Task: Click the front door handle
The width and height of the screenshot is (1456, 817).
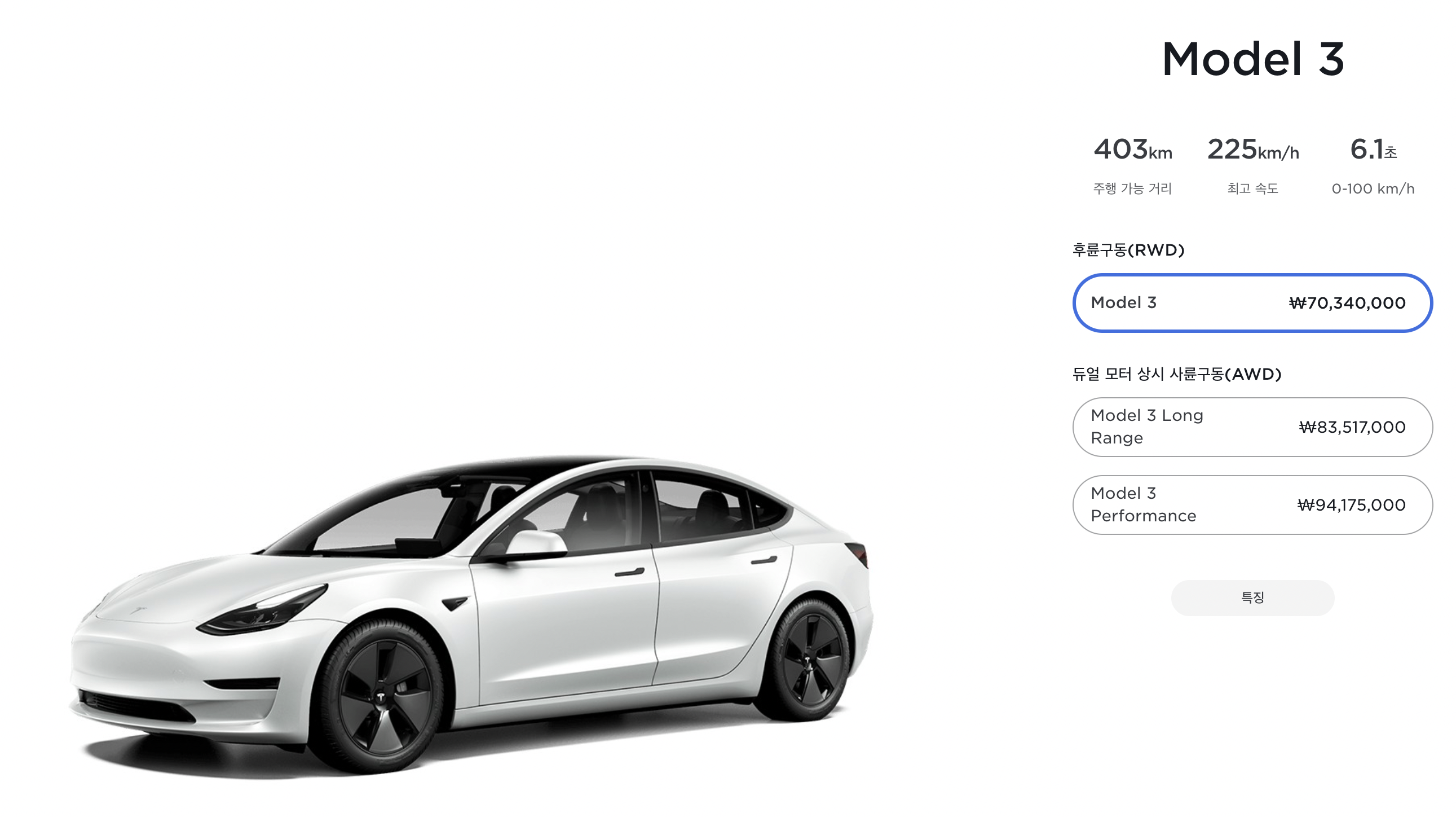Action: click(x=629, y=572)
